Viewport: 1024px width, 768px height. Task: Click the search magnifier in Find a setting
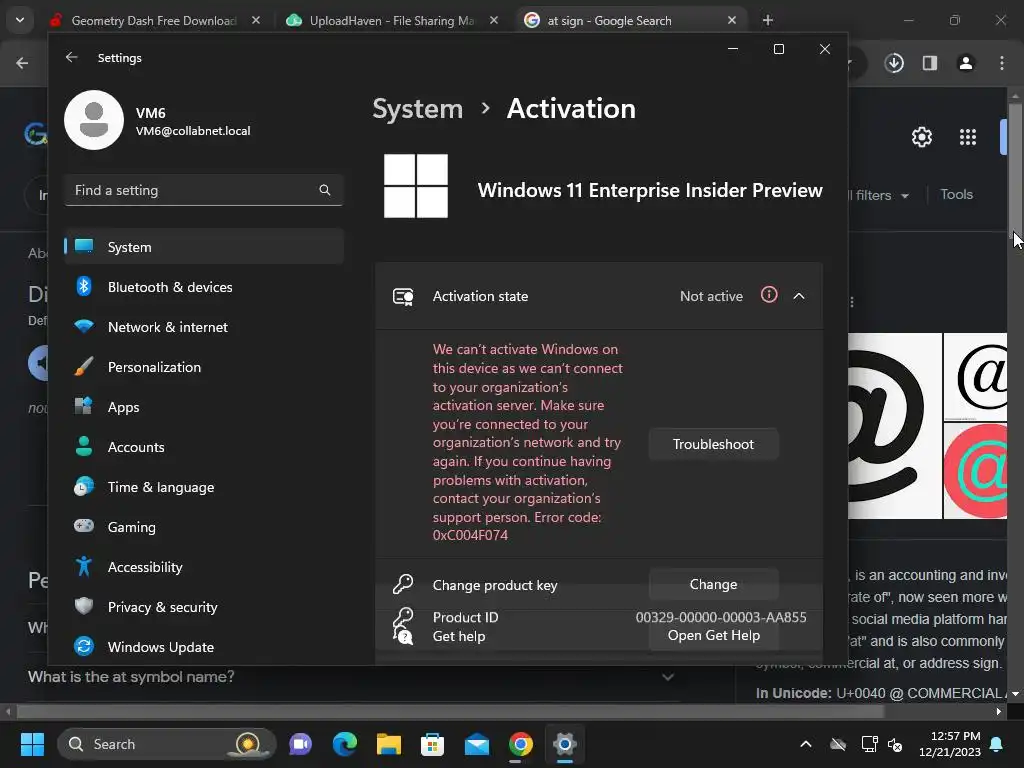325,190
